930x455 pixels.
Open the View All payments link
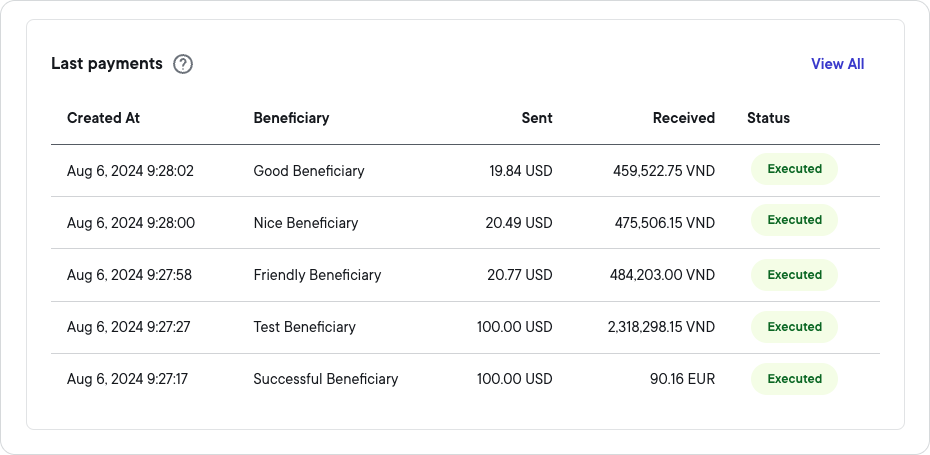tap(837, 64)
